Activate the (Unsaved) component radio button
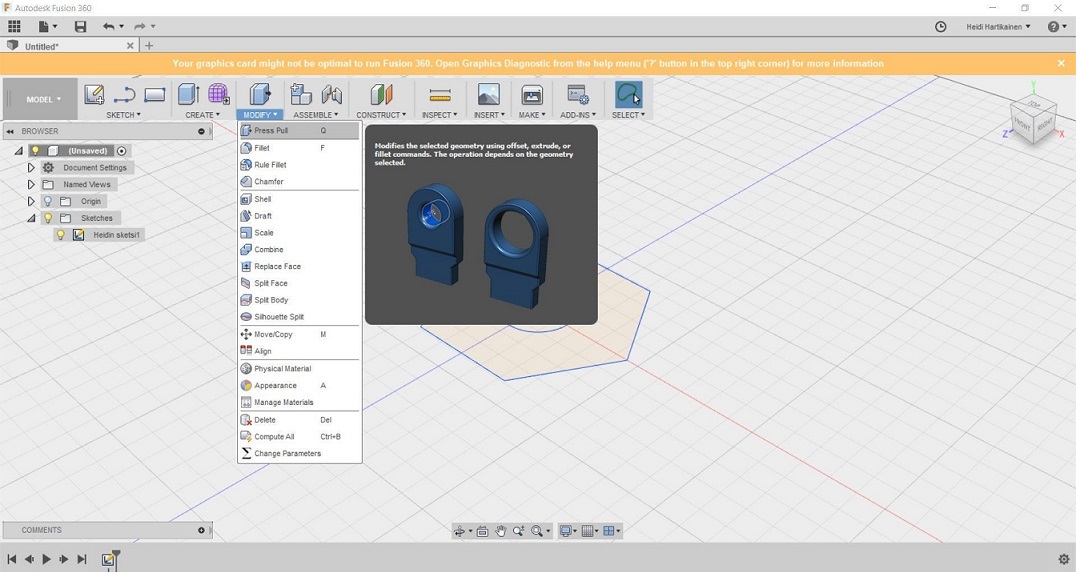 [x=121, y=151]
